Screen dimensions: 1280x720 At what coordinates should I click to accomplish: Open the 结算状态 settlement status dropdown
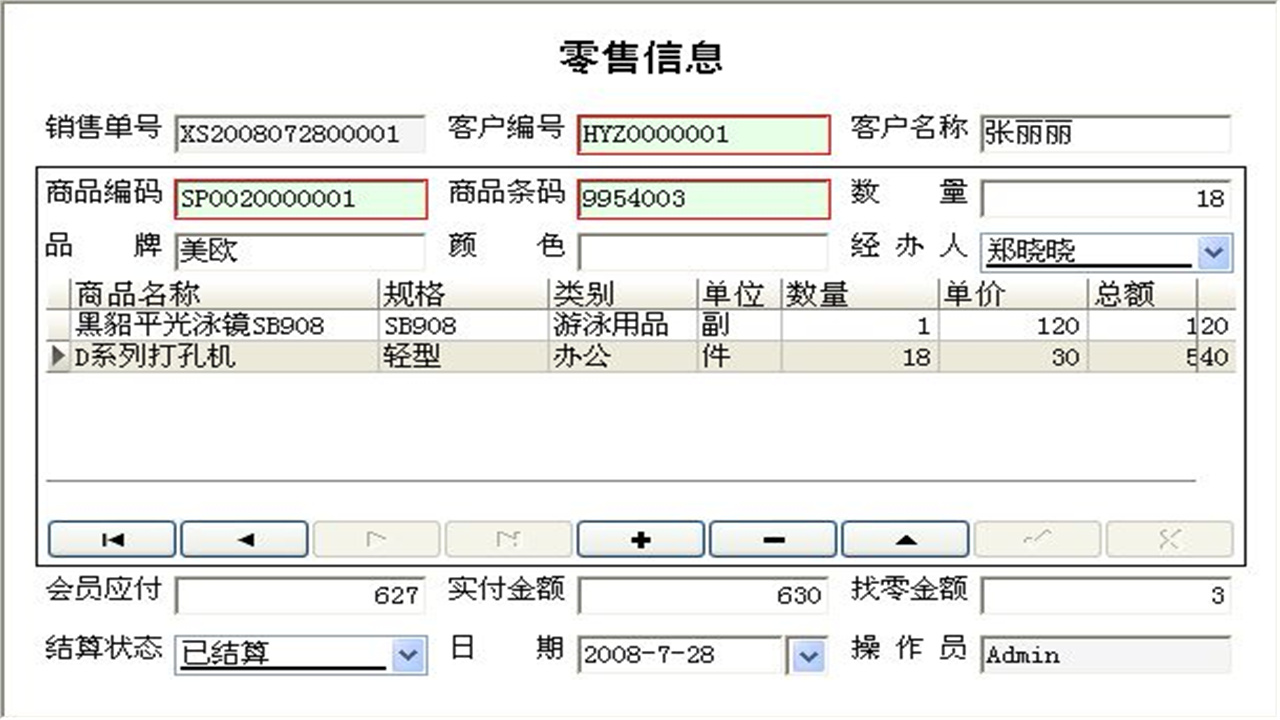pyautogui.click(x=408, y=655)
